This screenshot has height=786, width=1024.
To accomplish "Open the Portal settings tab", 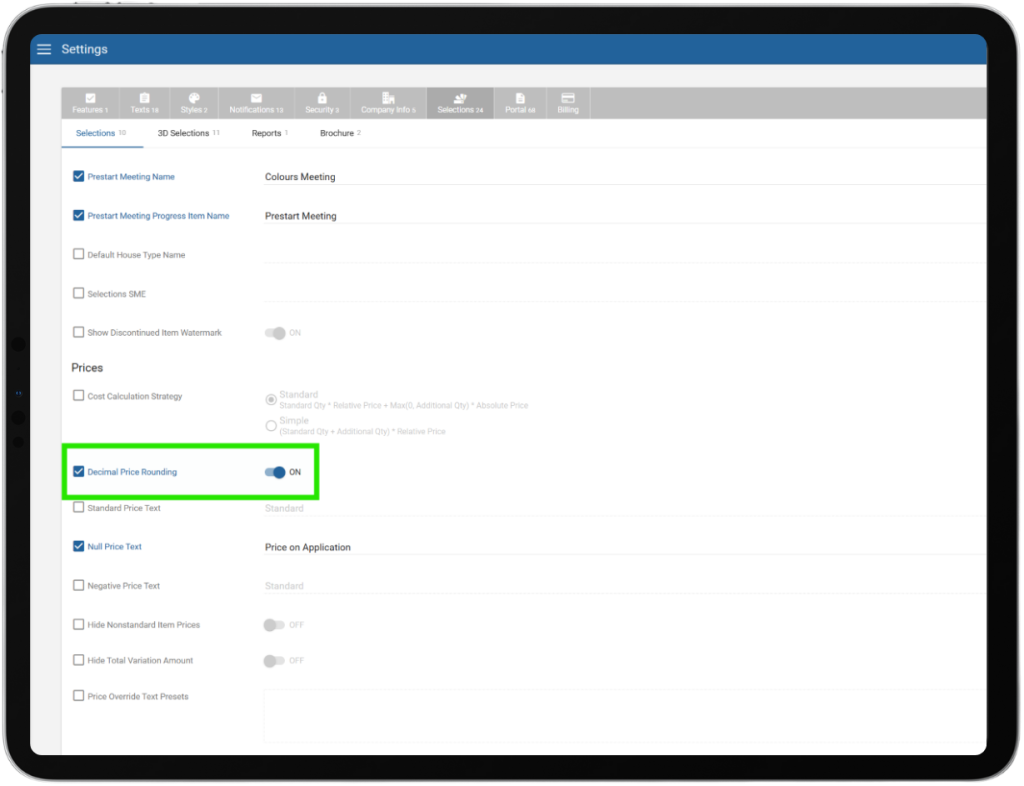I will (520, 103).
